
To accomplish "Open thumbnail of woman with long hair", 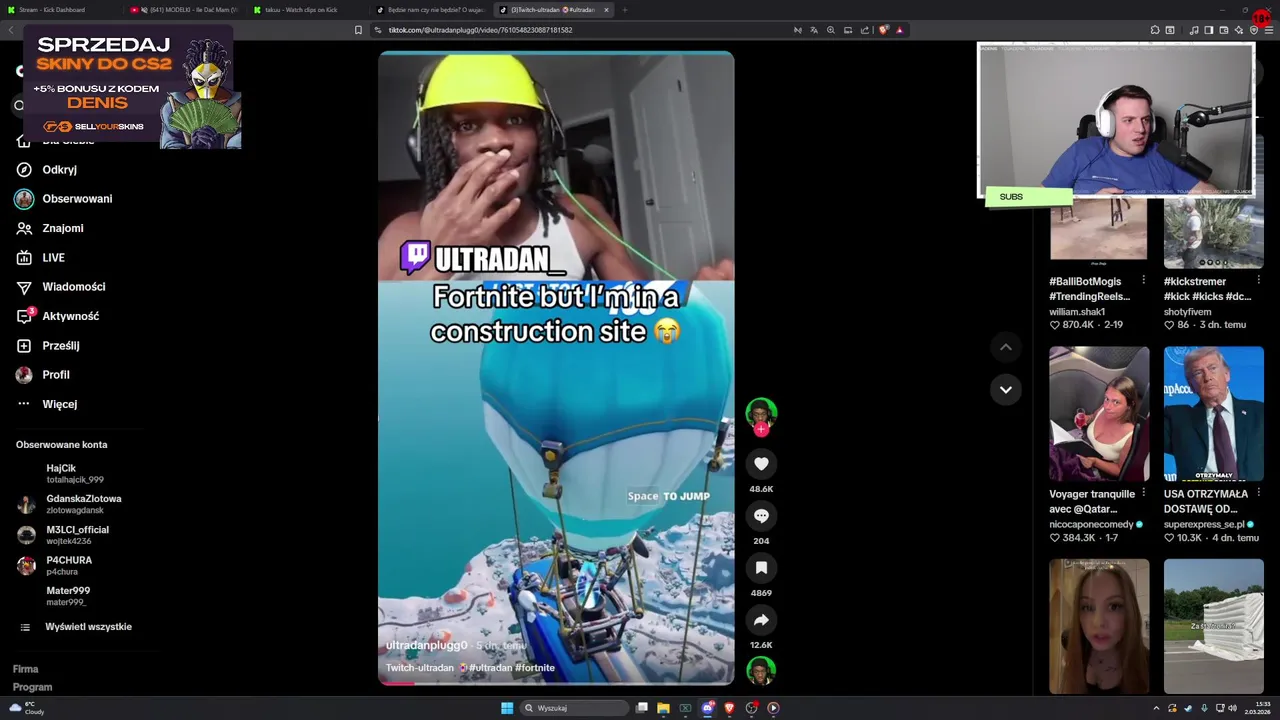I will coord(1099,626).
